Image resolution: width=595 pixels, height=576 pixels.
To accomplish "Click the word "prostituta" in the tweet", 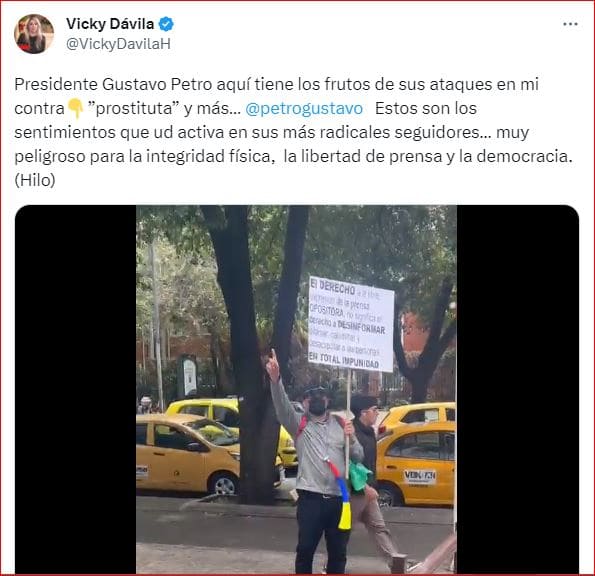I will pyautogui.click(x=134, y=109).
